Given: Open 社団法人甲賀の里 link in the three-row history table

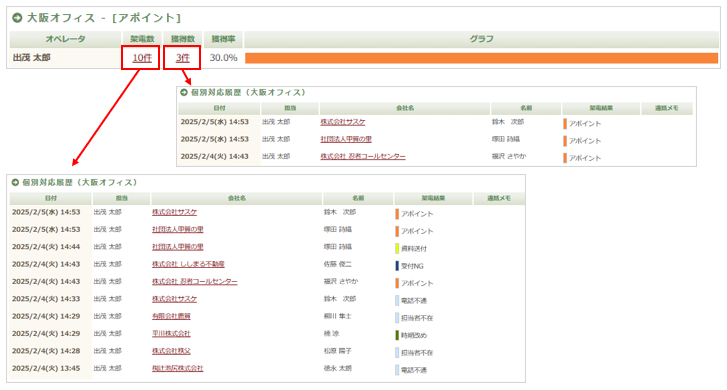Looking at the screenshot, I should click(346, 139).
